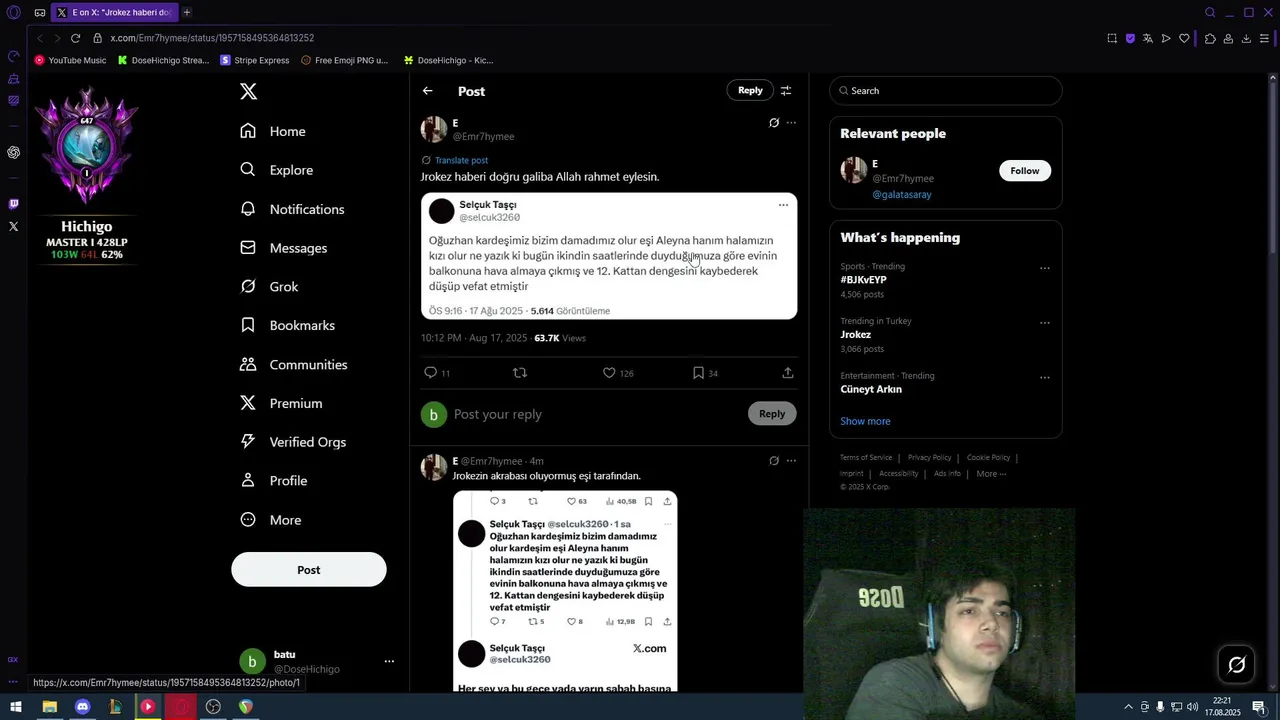Viewport: 1280px width, 720px height.
Task: Follow the account in Relevant people
Action: point(1025,171)
